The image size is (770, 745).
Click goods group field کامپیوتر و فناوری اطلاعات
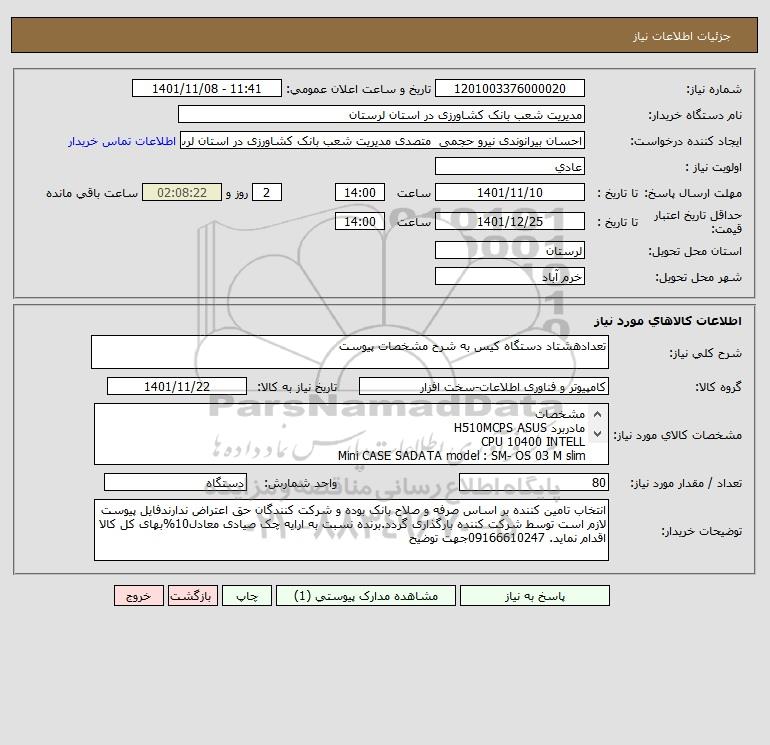484,386
